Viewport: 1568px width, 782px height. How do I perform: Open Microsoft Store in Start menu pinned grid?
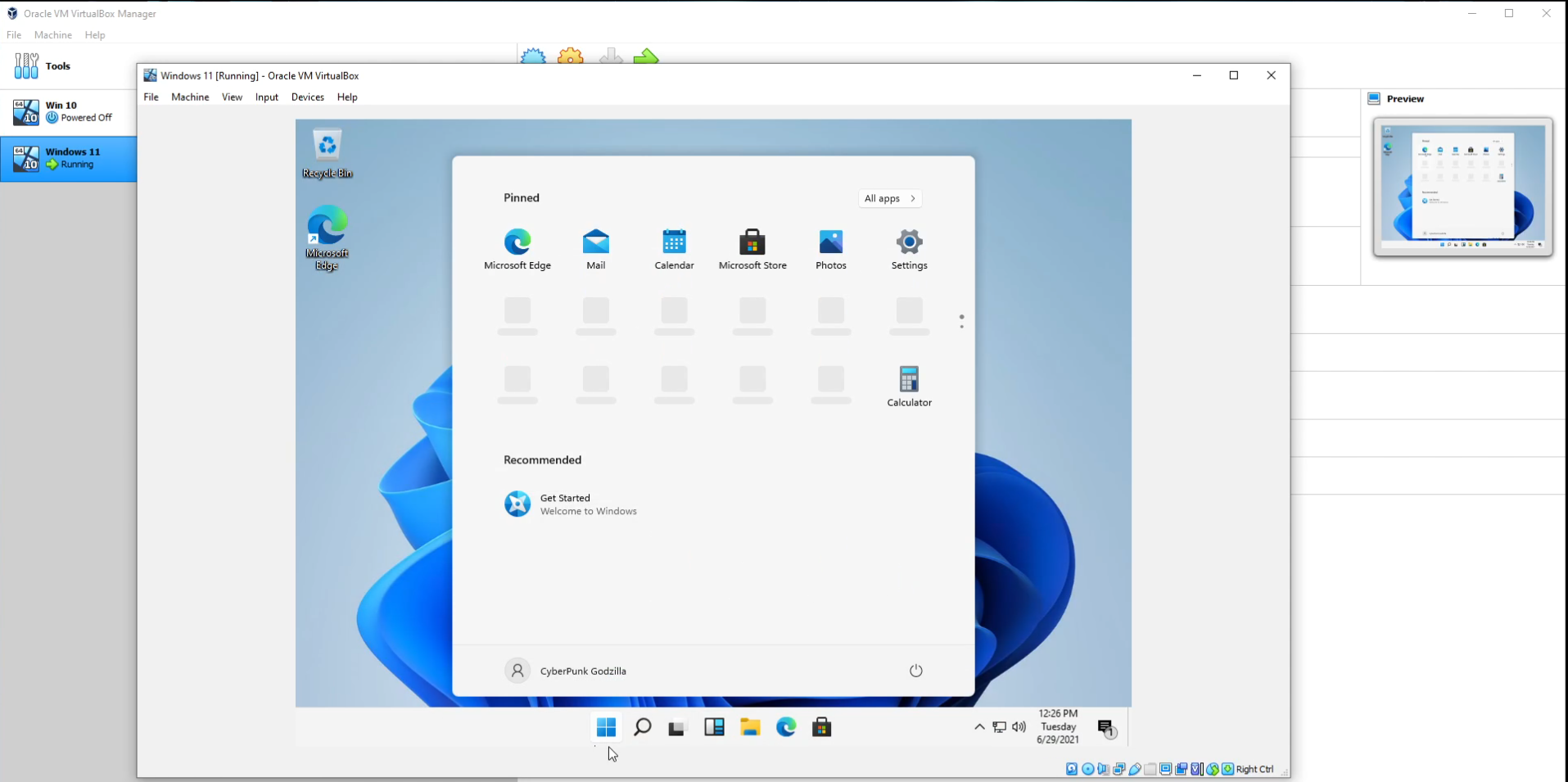[x=752, y=249]
